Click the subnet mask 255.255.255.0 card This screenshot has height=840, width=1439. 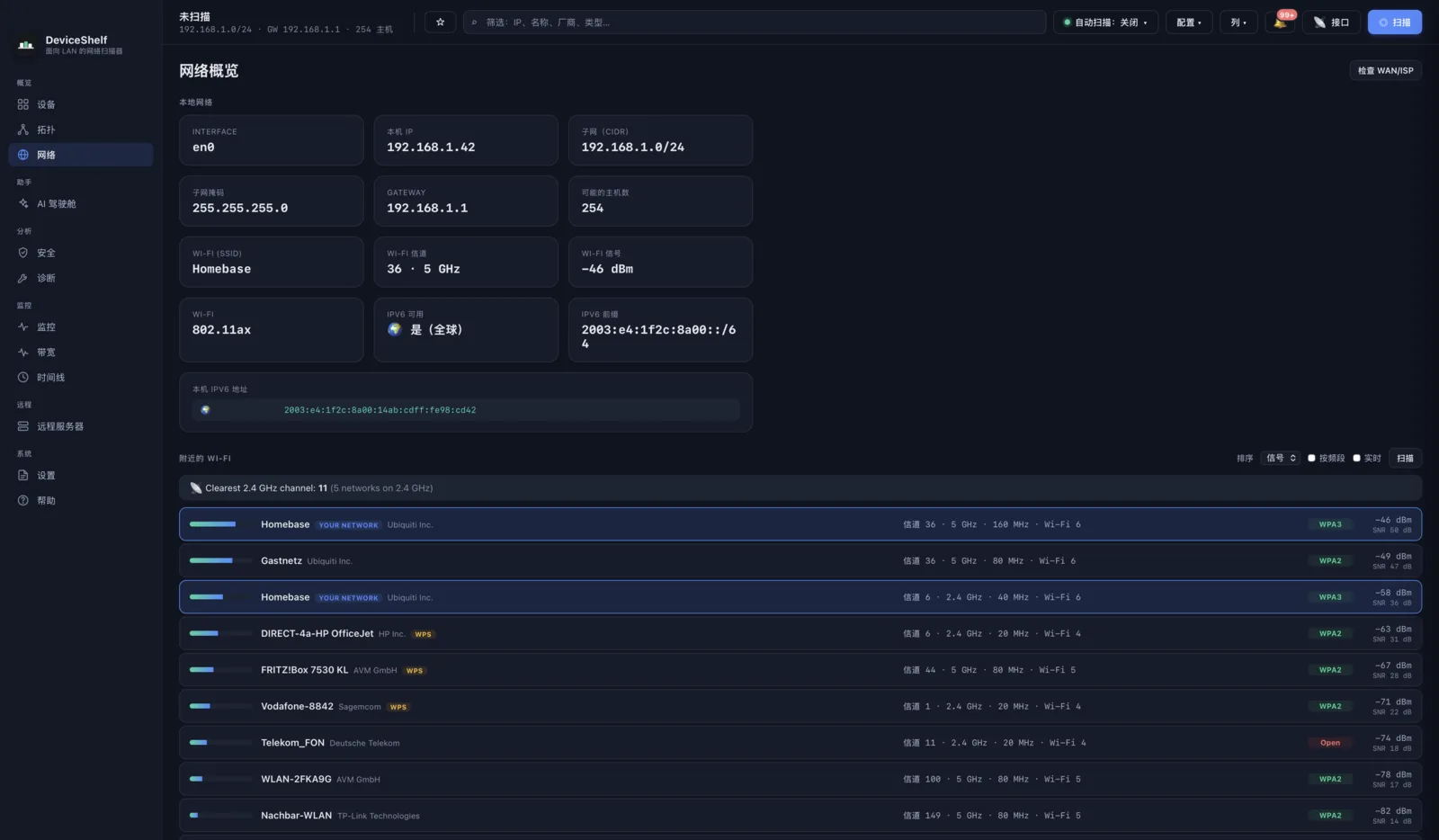click(272, 201)
